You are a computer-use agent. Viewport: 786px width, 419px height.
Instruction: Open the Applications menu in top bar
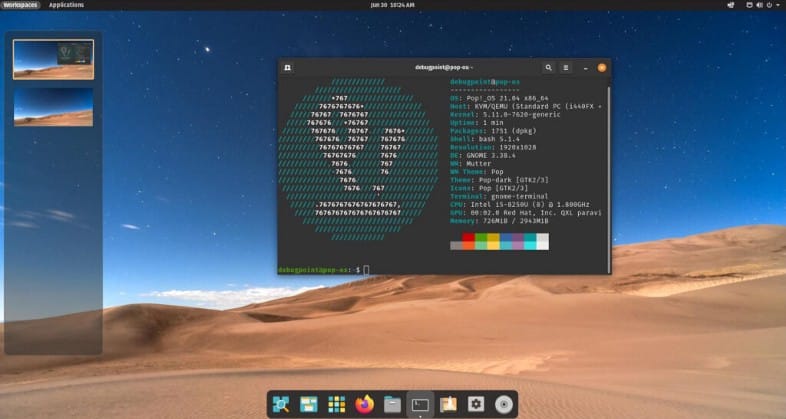pyautogui.click(x=67, y=5)
